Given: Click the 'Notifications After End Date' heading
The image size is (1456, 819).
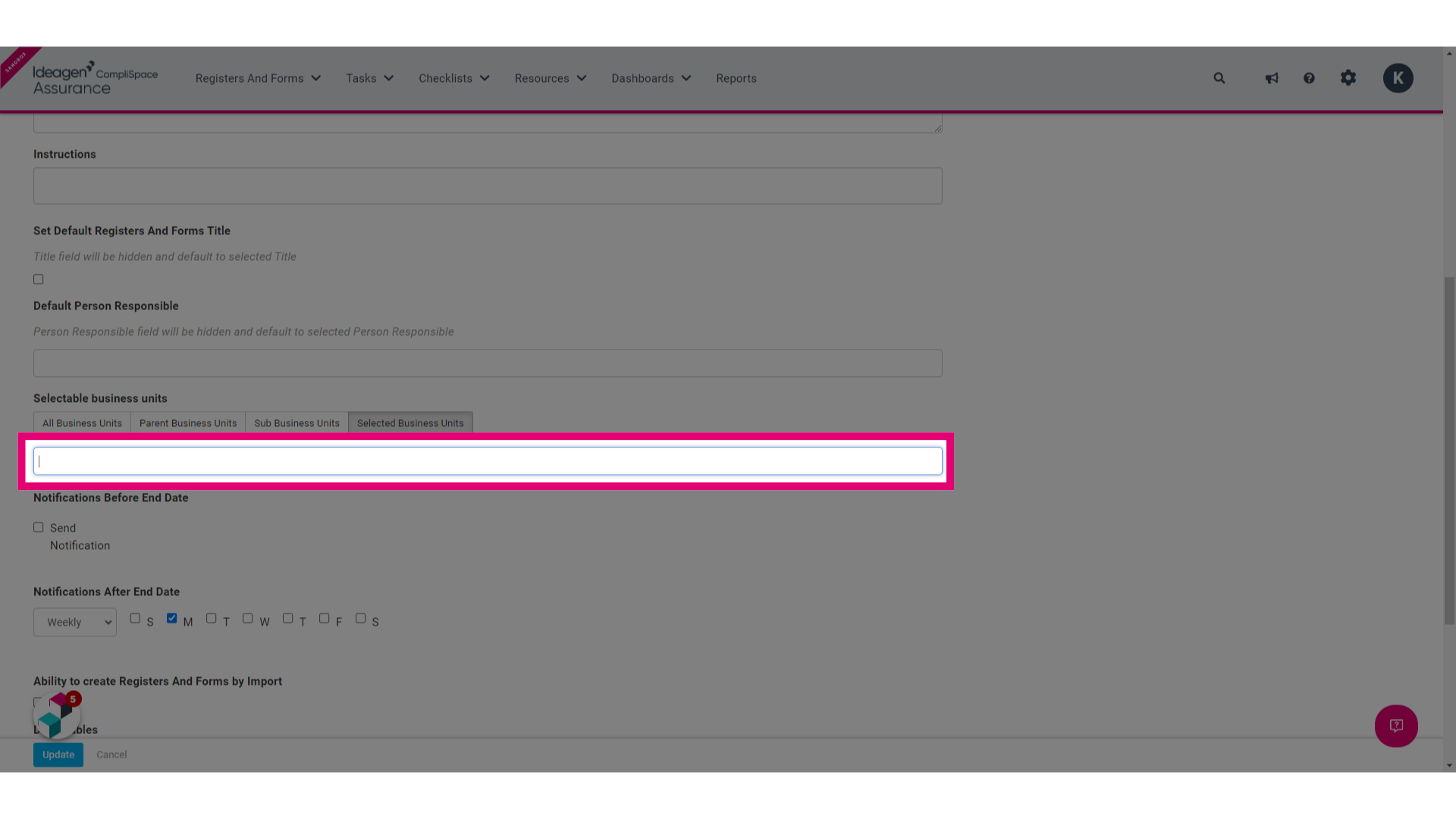Looking at the screenshot, I should [x=106, y=591].
